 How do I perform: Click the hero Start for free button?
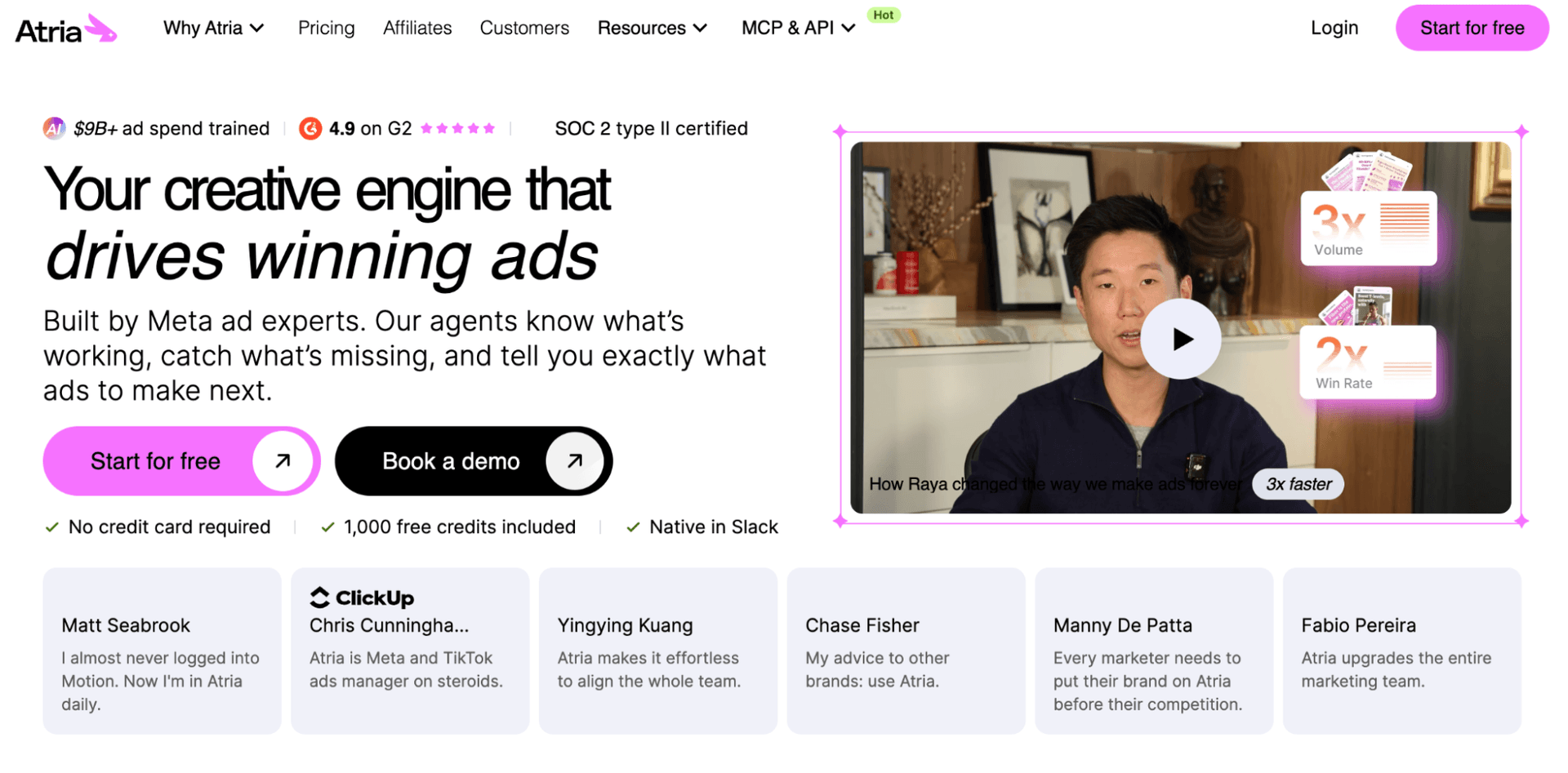[x=181, y=461]
